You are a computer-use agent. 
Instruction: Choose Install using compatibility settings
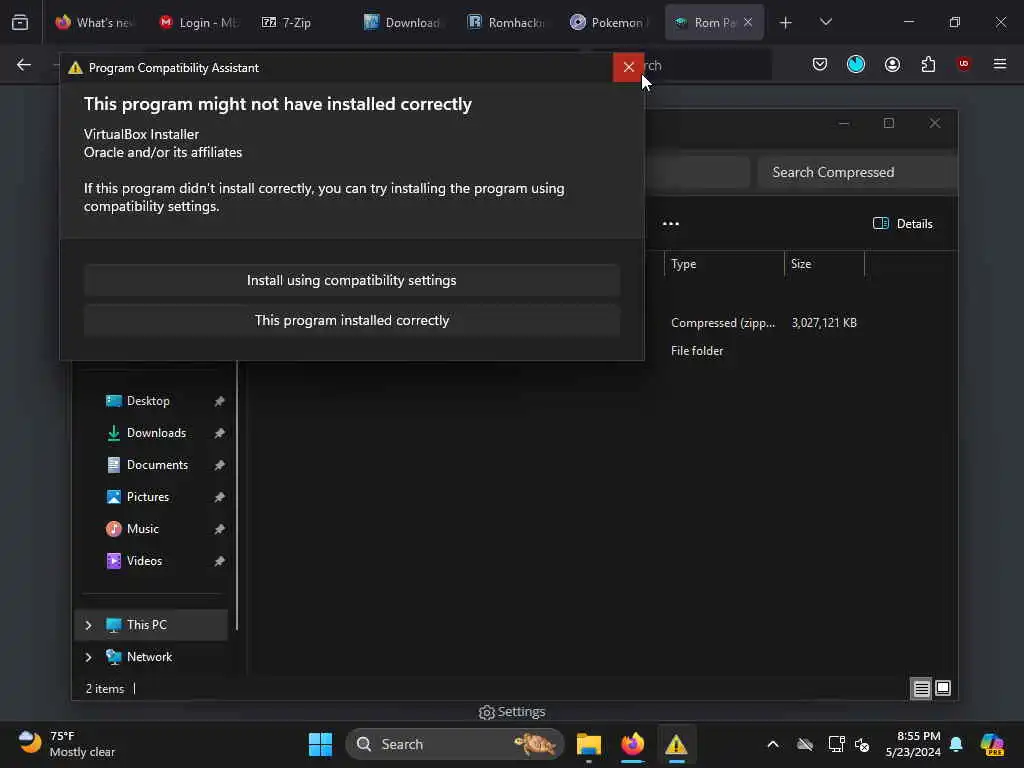click(351, 280)
